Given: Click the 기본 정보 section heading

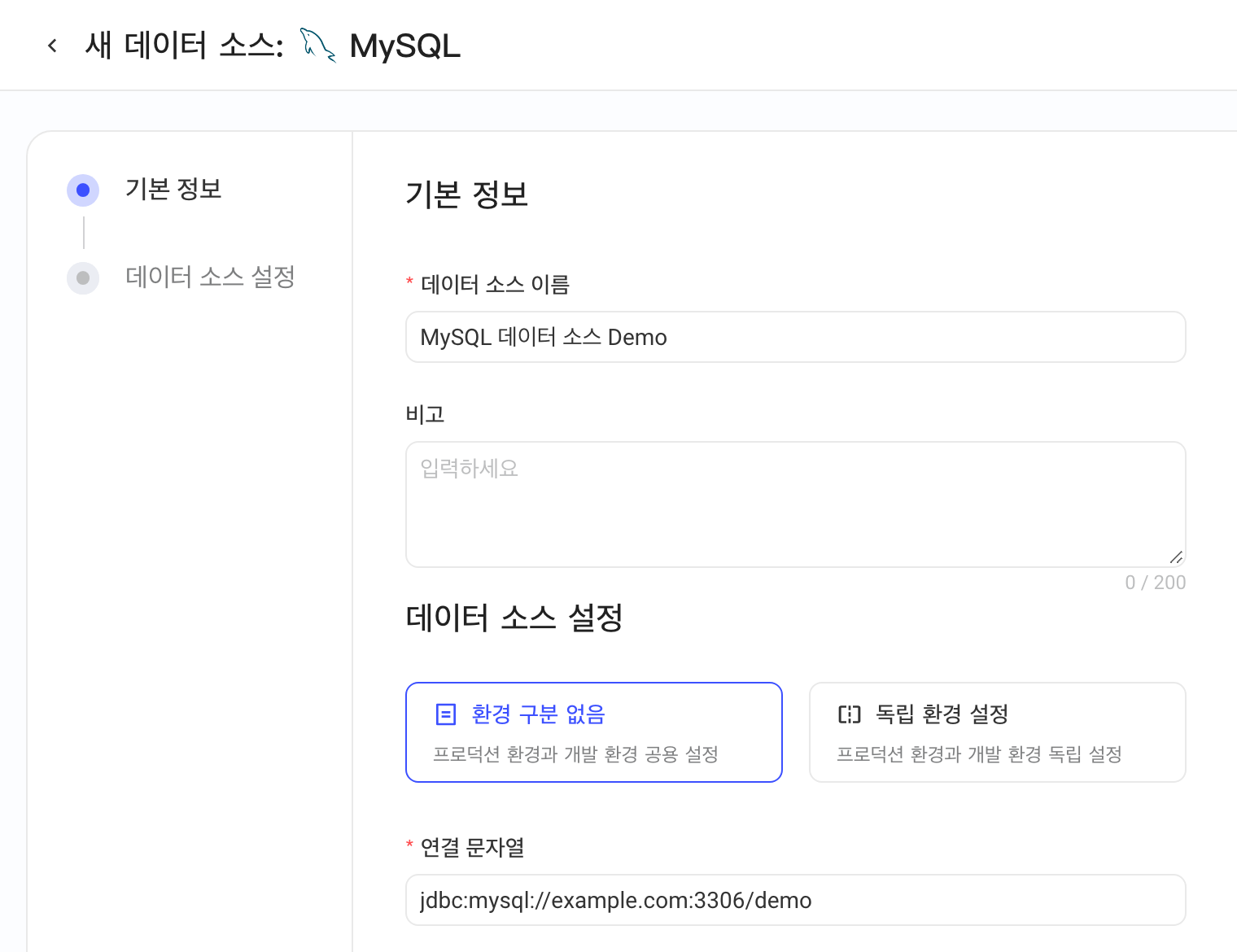Looking at the screenshot, I should coord(467,195).
